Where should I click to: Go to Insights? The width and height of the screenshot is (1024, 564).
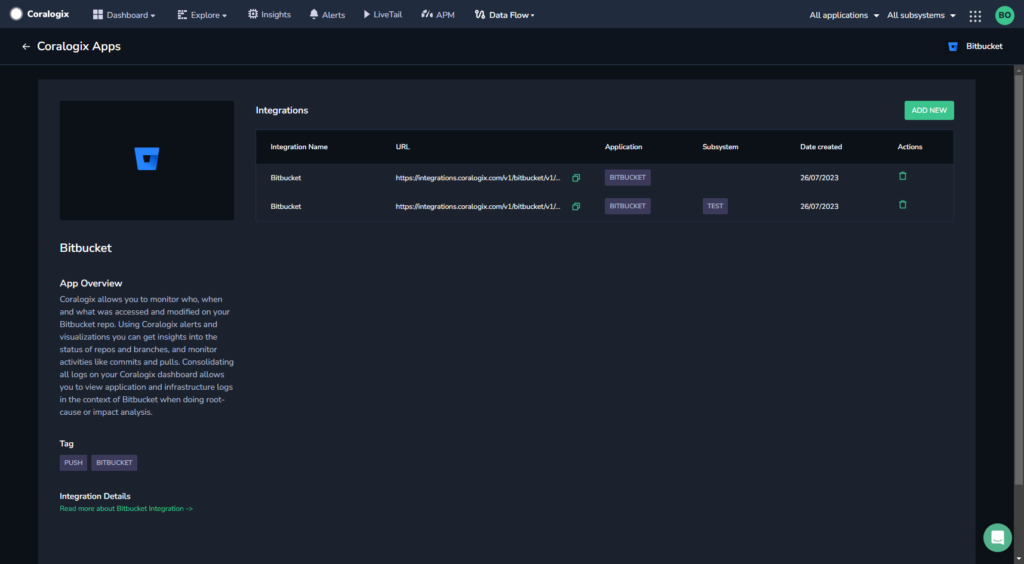coord(269,14)
